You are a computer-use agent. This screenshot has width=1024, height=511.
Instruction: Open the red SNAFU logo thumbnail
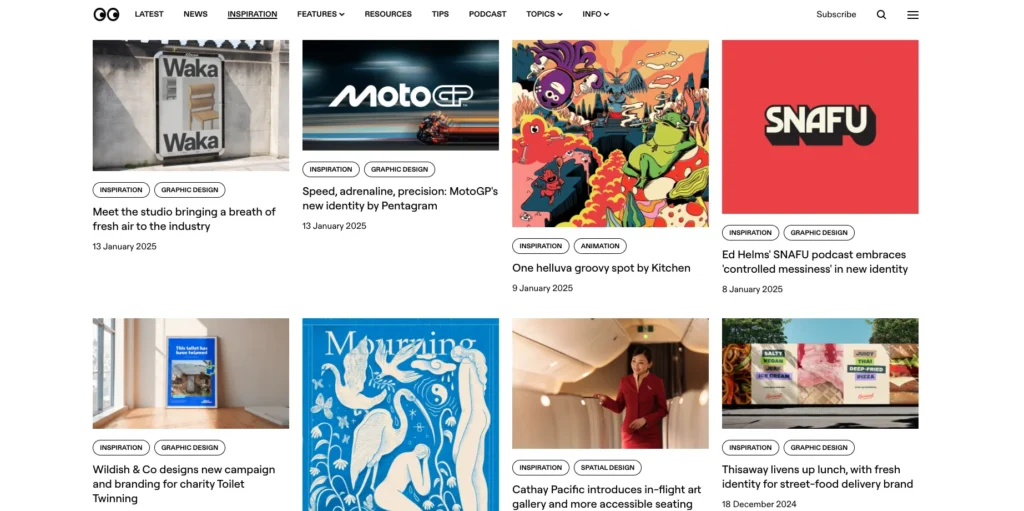820,127
